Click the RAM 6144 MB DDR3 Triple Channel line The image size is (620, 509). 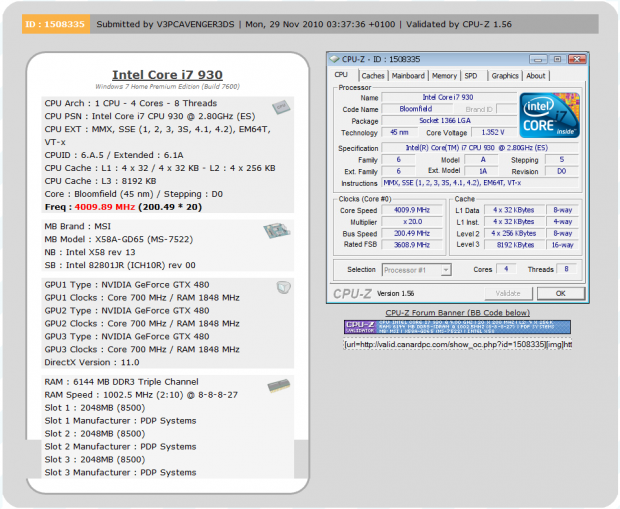(x=121, y=382)
